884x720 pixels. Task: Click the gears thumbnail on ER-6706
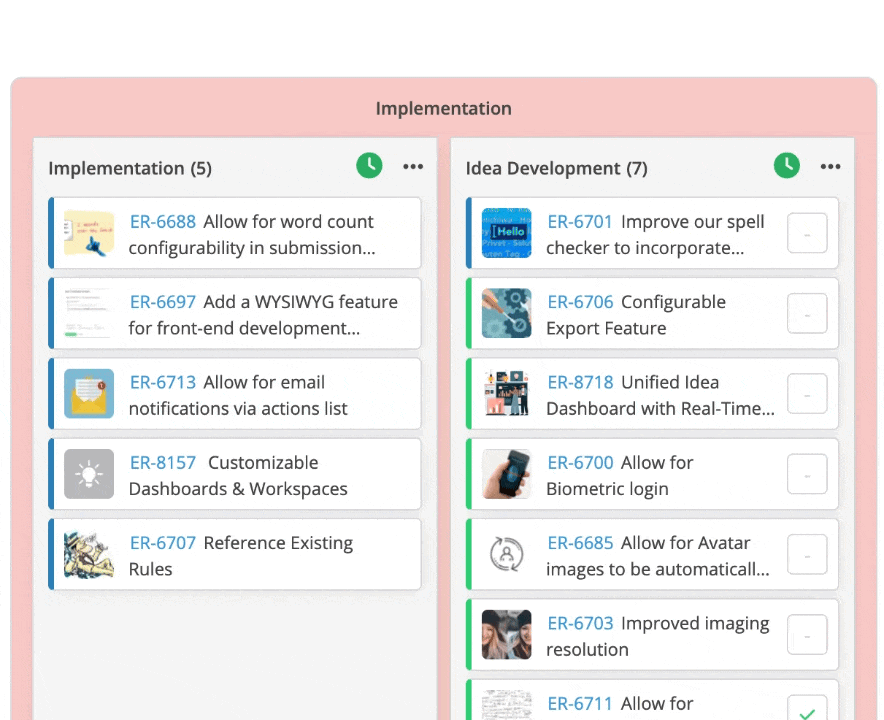[506, 313]
